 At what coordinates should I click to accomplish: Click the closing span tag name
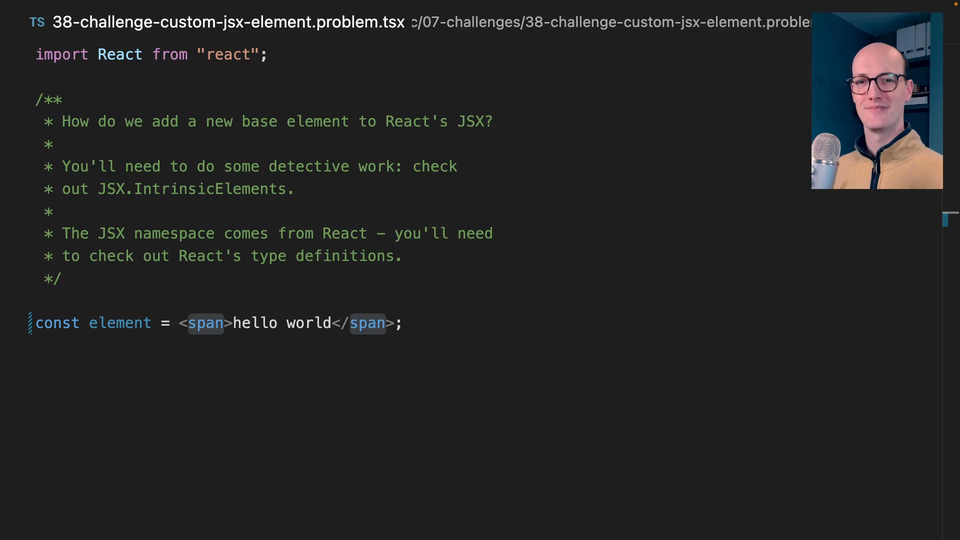click(x=367, y=323)
